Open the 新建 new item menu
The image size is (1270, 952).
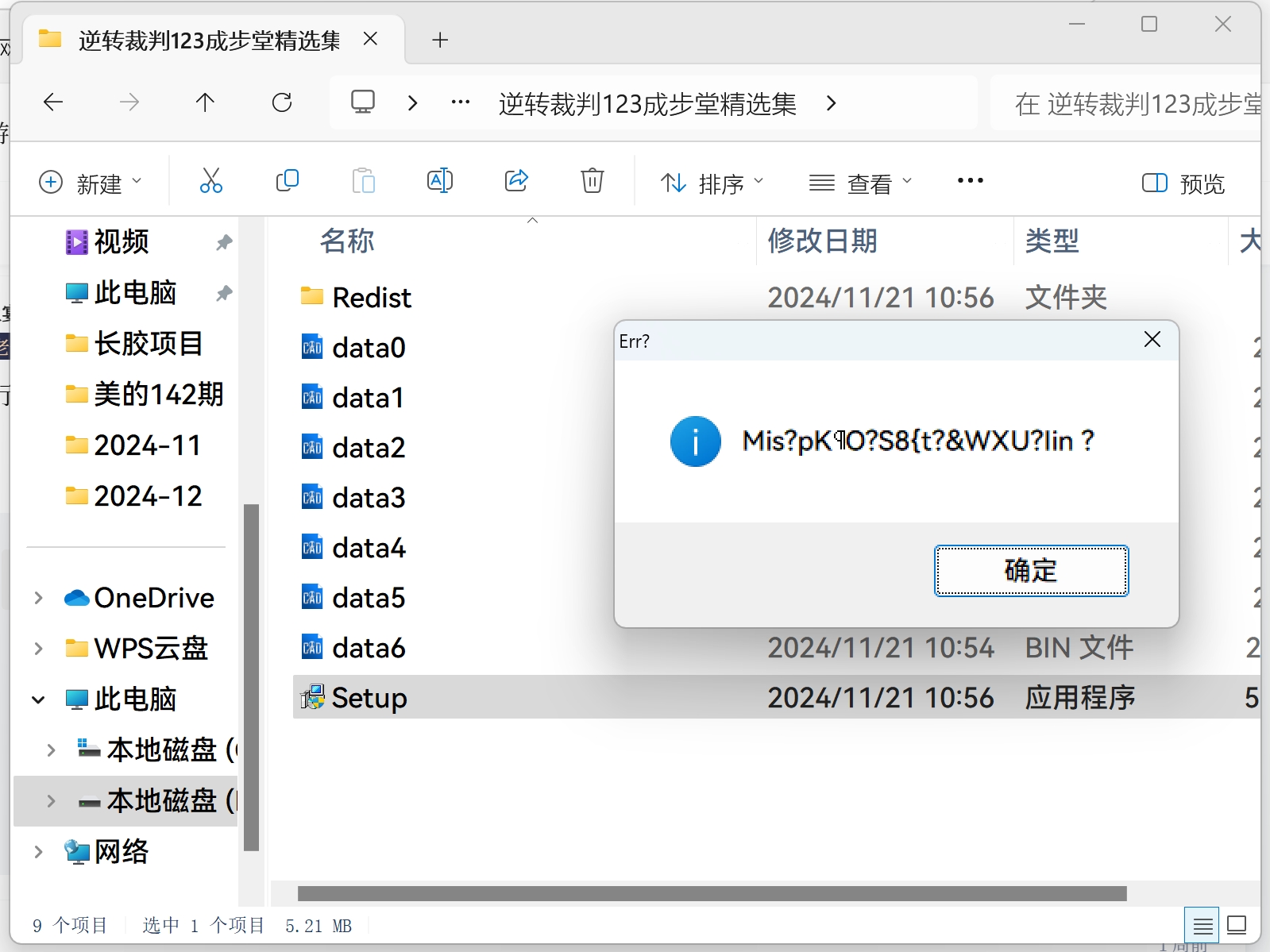(91, 183)
